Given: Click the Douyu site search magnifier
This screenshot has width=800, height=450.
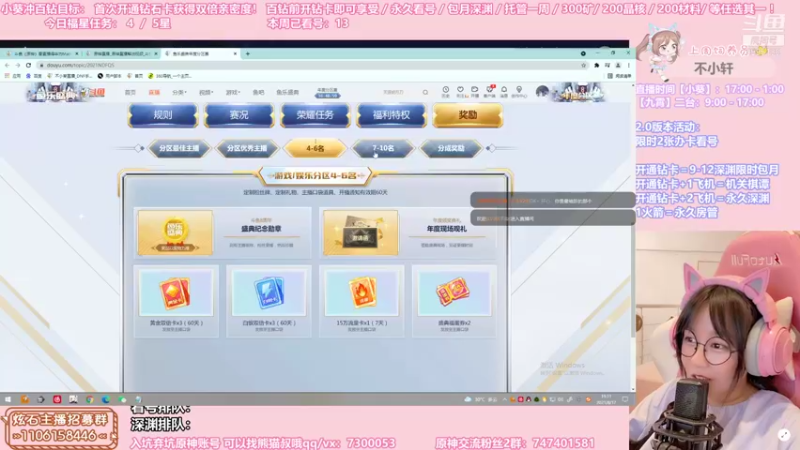Looking at the screenshot, I should (425, 92).
